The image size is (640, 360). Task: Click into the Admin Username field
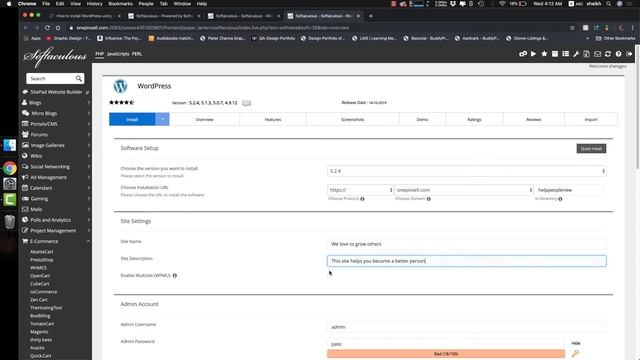[x=467, y=327]
